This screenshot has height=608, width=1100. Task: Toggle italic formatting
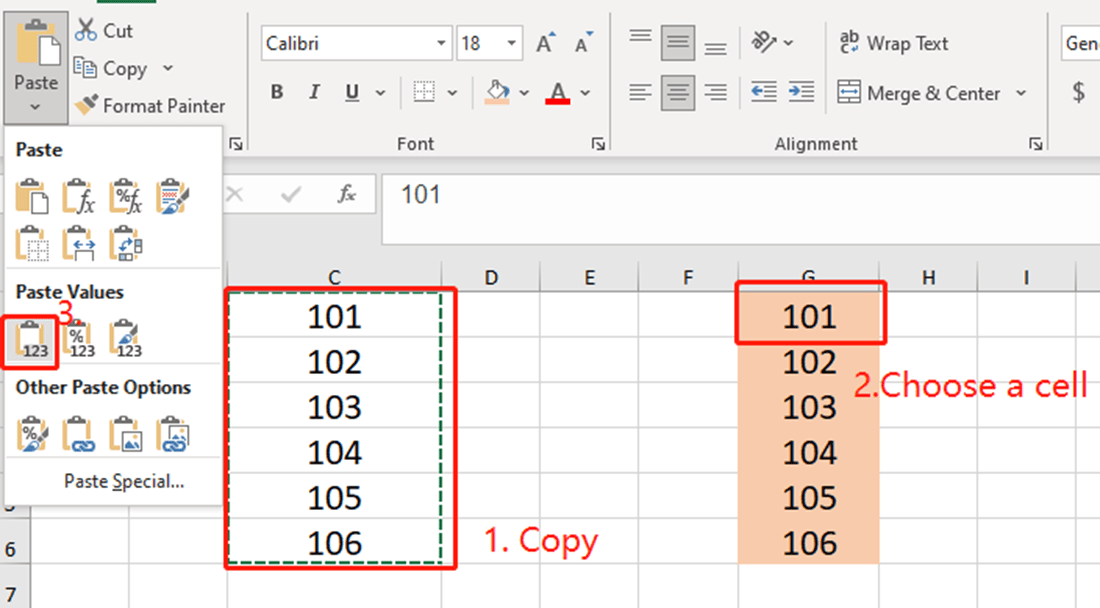(x=313, y=91)
